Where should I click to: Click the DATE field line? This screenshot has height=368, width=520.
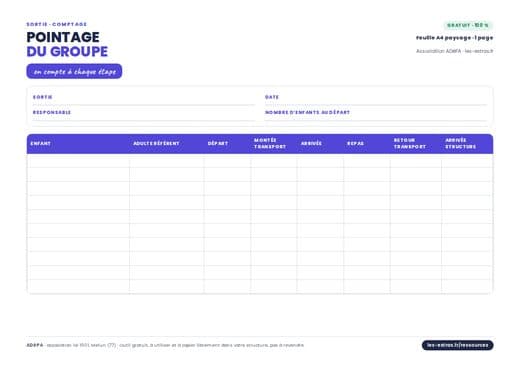coord(376,100)
